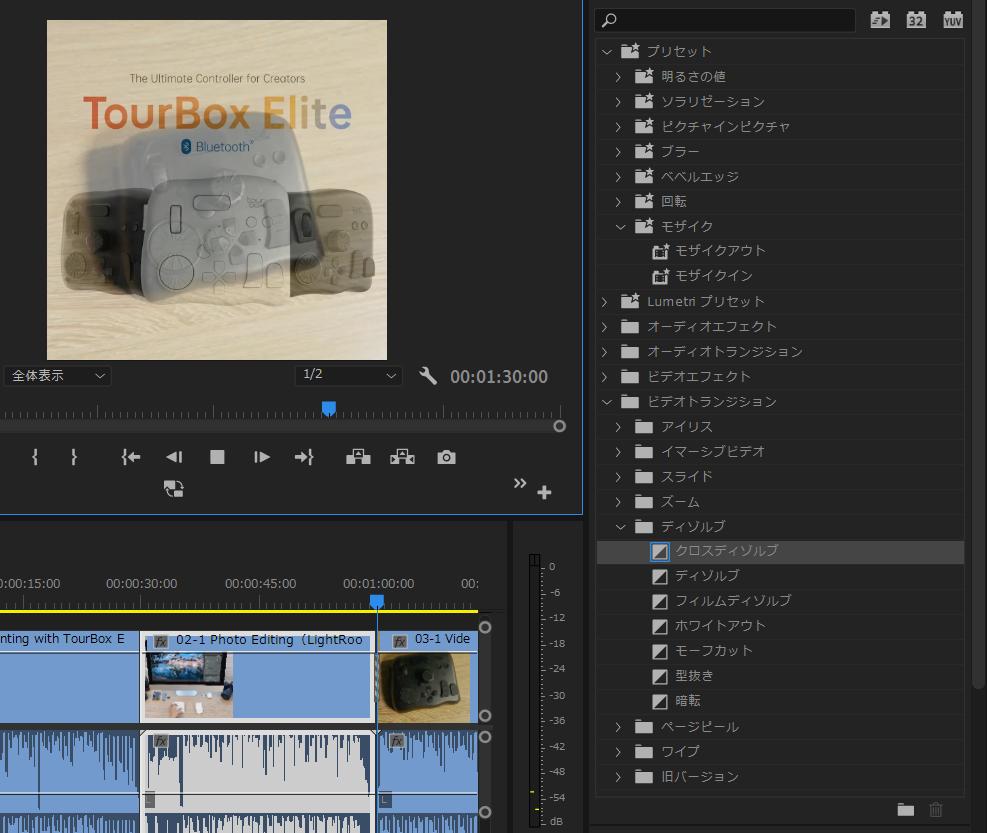Expand the ワイプ transitions folder

pyautogui.click(x=618, y=751)
